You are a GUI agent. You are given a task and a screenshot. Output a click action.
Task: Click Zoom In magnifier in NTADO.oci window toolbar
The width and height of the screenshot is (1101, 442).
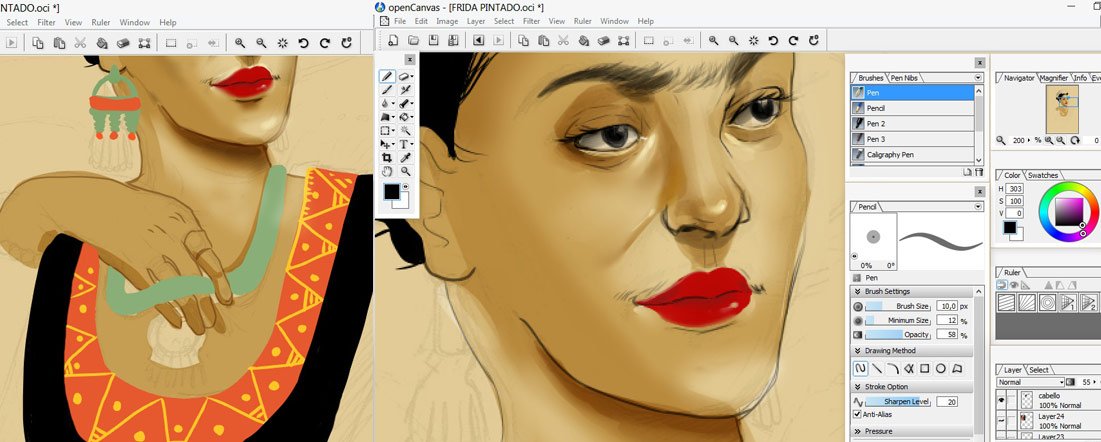pos(240,43)
